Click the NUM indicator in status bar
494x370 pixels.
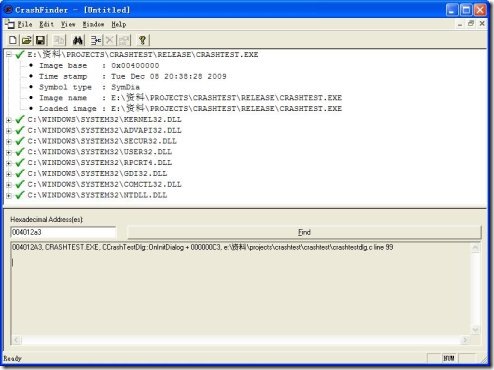click(x=449, y=358)
